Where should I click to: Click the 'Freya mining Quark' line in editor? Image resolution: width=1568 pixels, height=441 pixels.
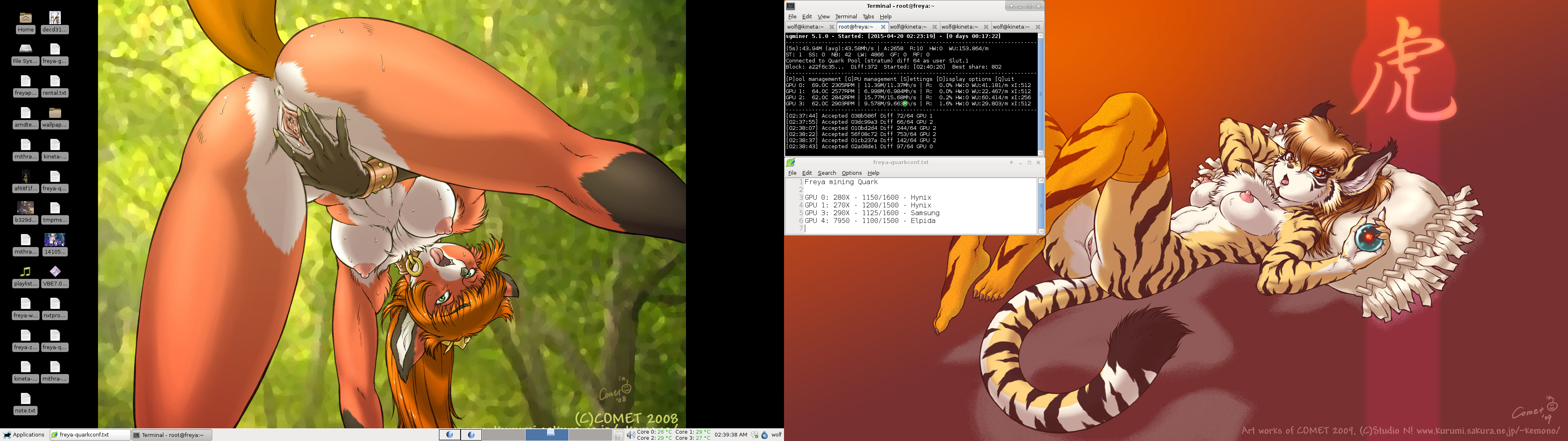[x=841, y=182]
